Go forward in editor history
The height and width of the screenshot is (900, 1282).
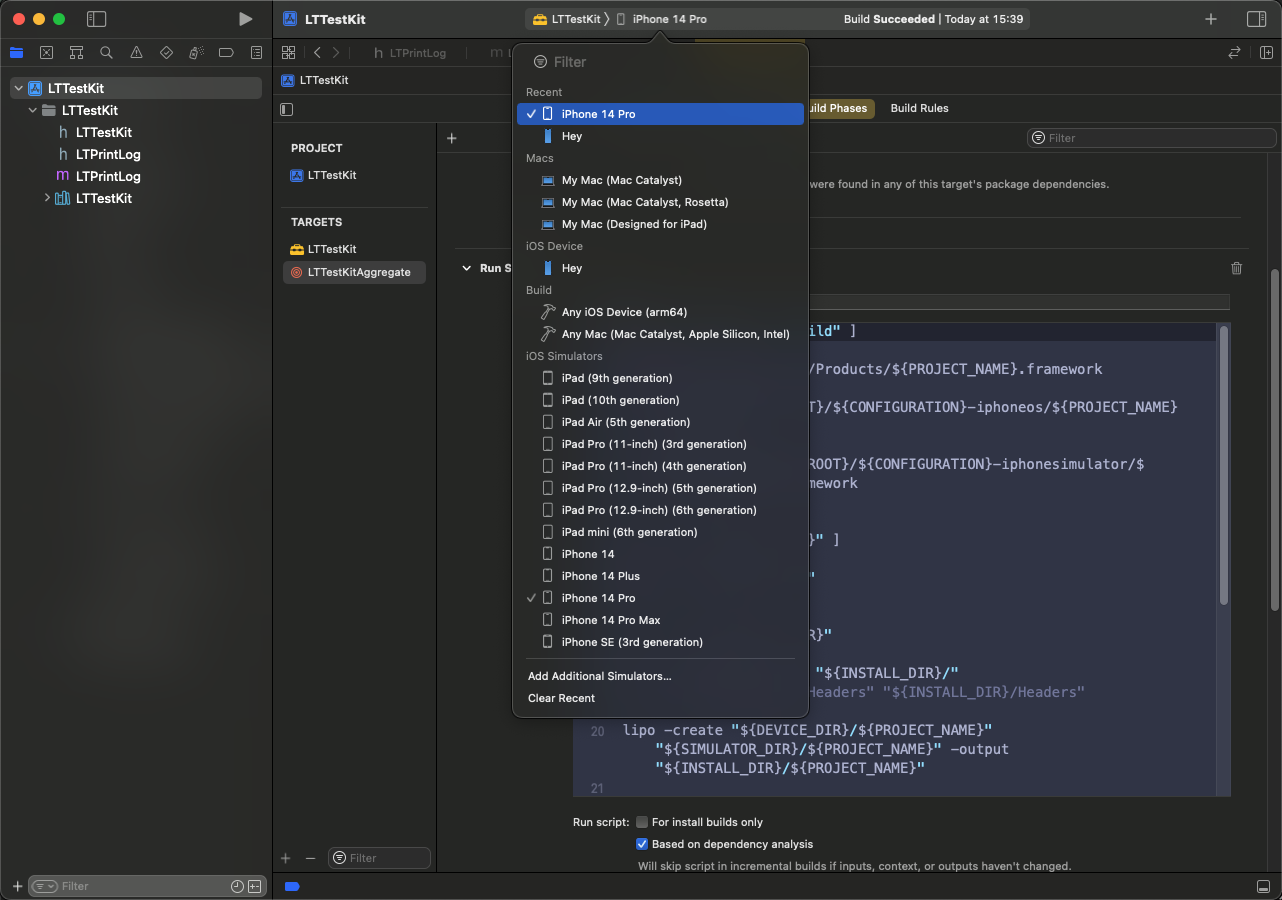[x=336, y=53]
